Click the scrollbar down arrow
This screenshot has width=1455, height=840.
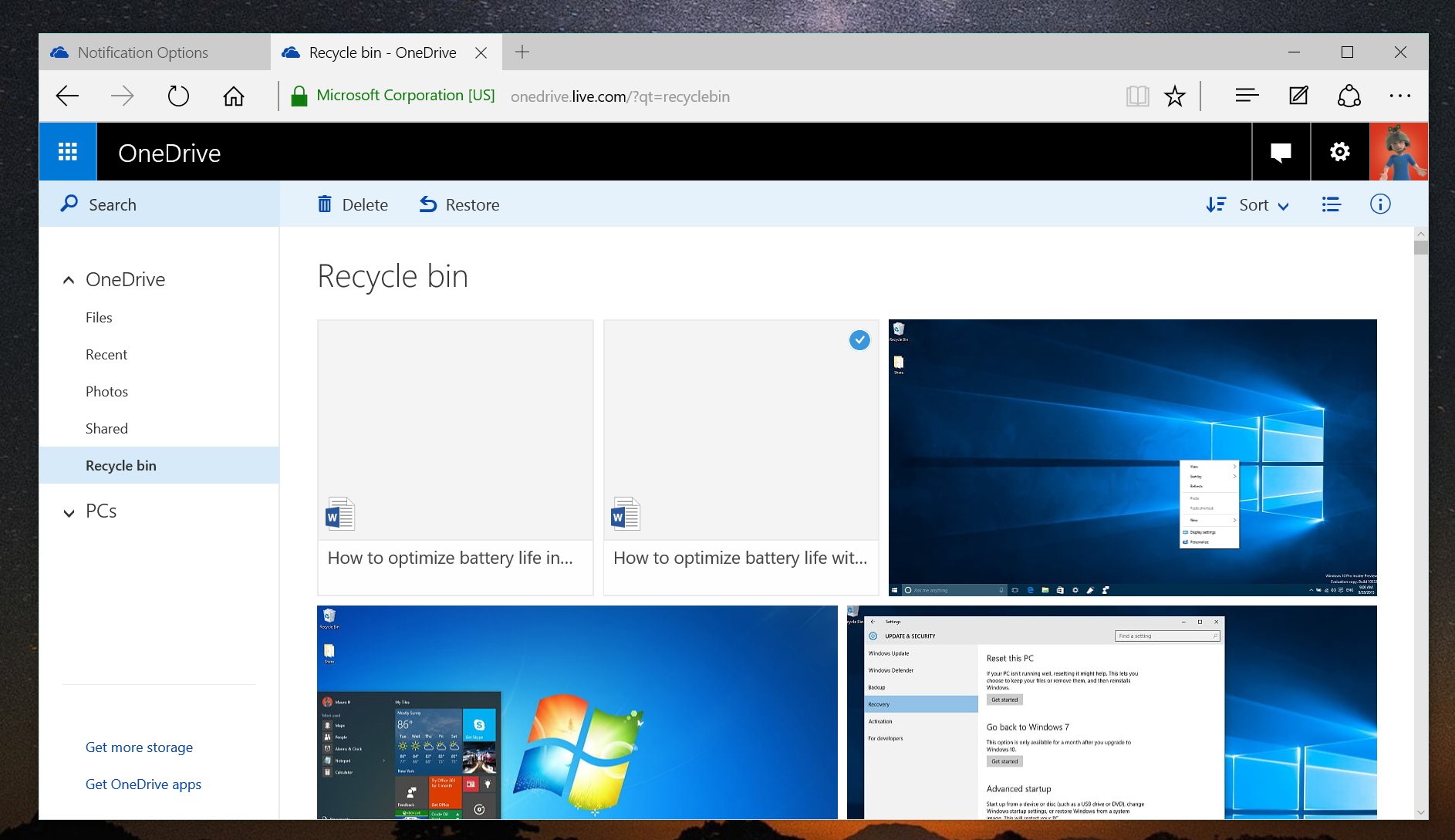[x=1420, y=811]
